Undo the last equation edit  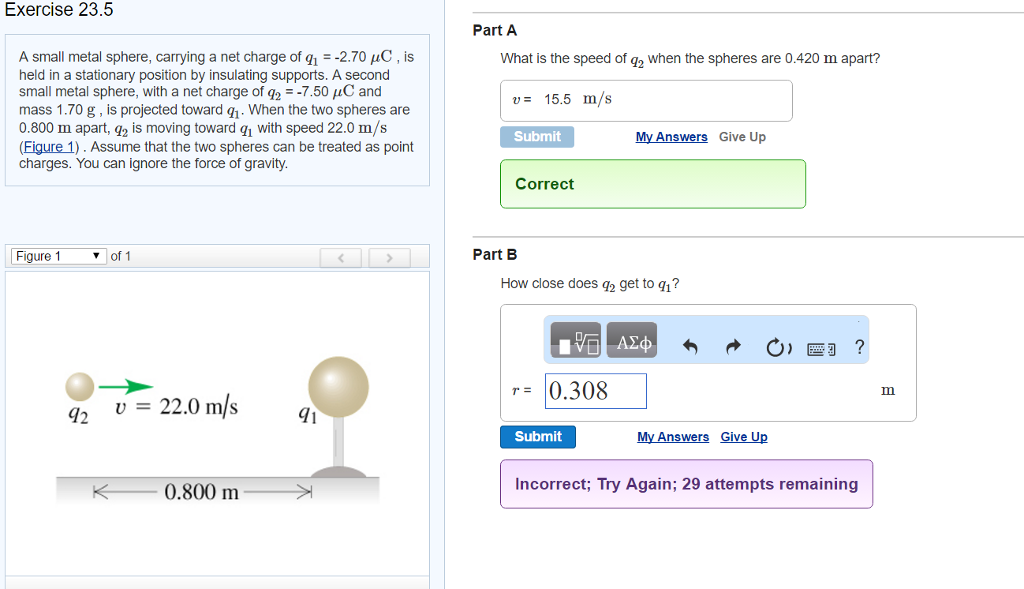[x=688, y=340]
